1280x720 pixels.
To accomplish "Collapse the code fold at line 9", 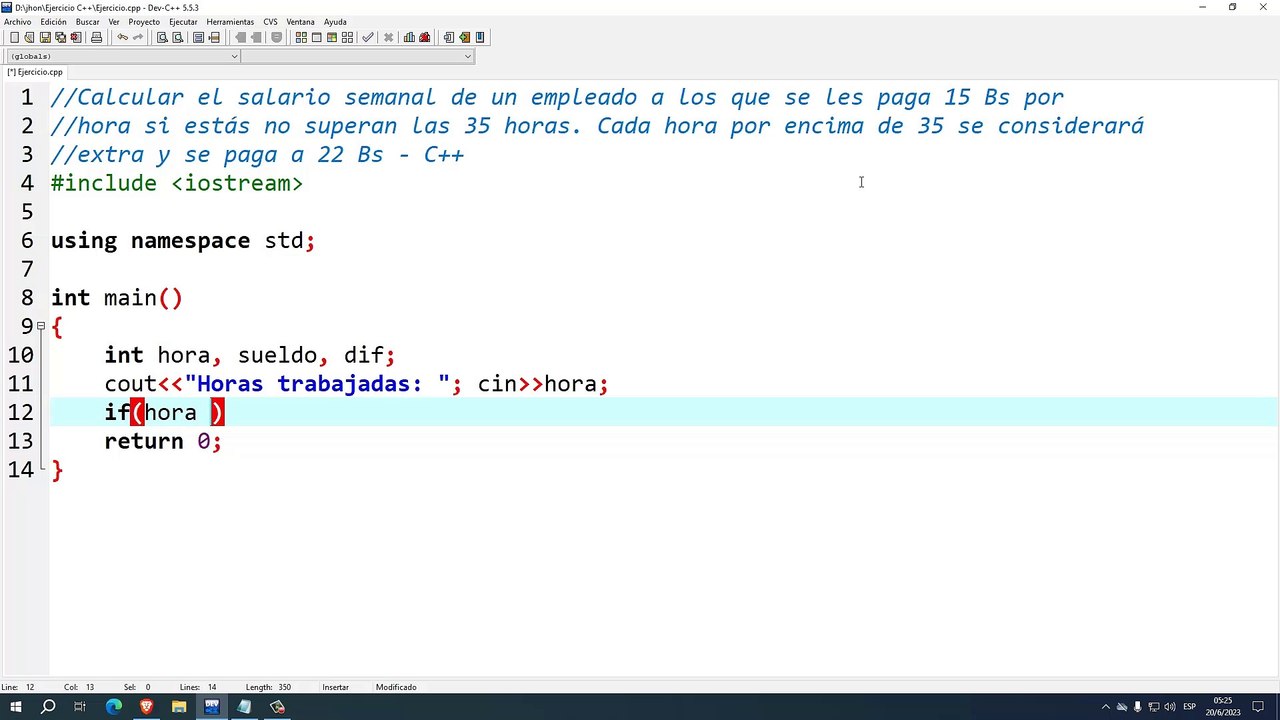I will [41, 326].
